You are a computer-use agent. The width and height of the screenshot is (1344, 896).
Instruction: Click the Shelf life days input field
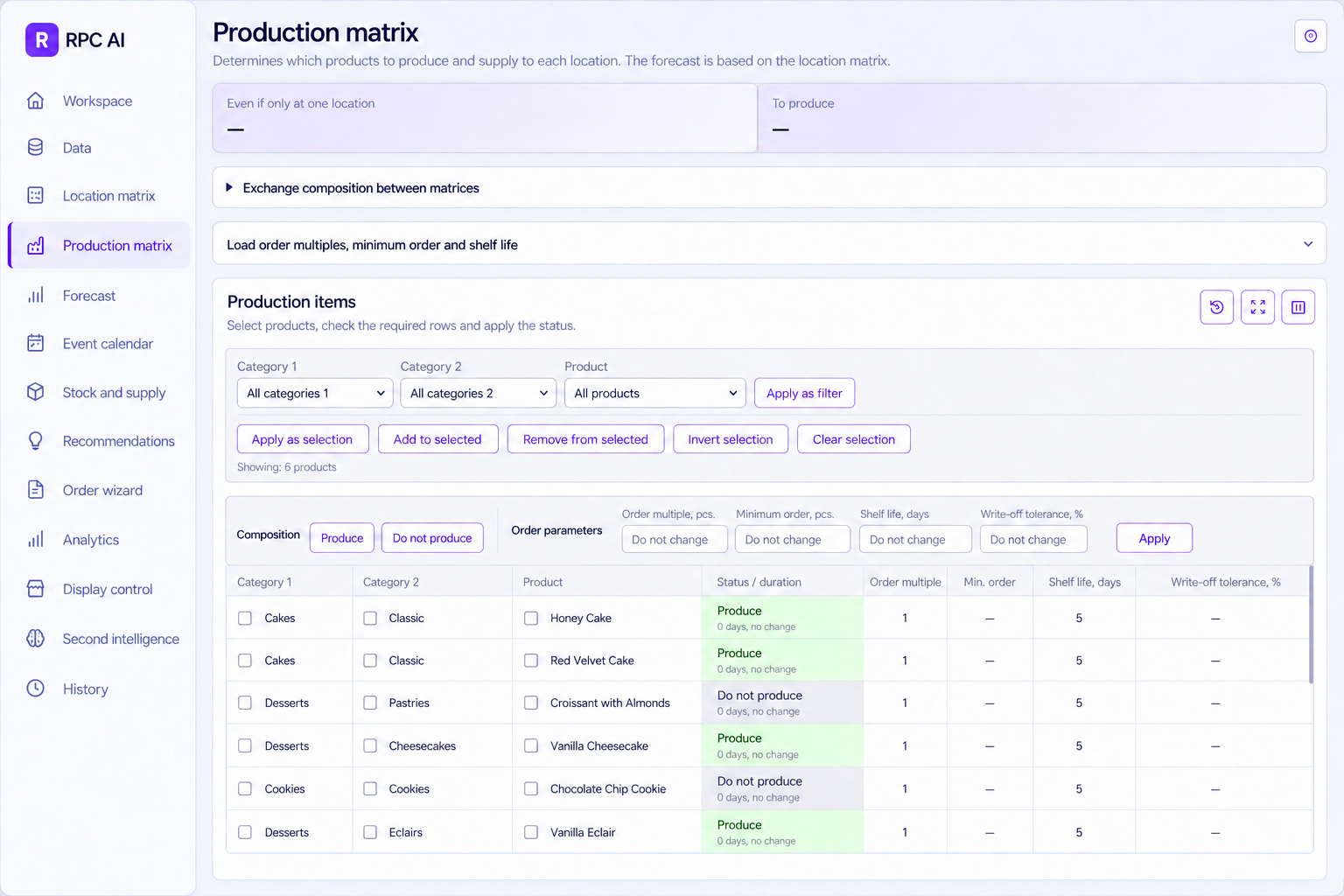915,539
